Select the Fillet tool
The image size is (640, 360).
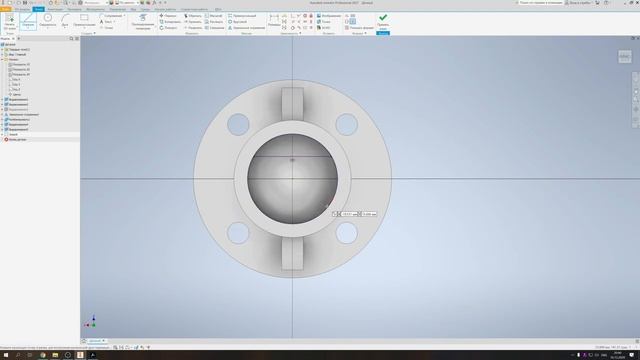(110, 16)
